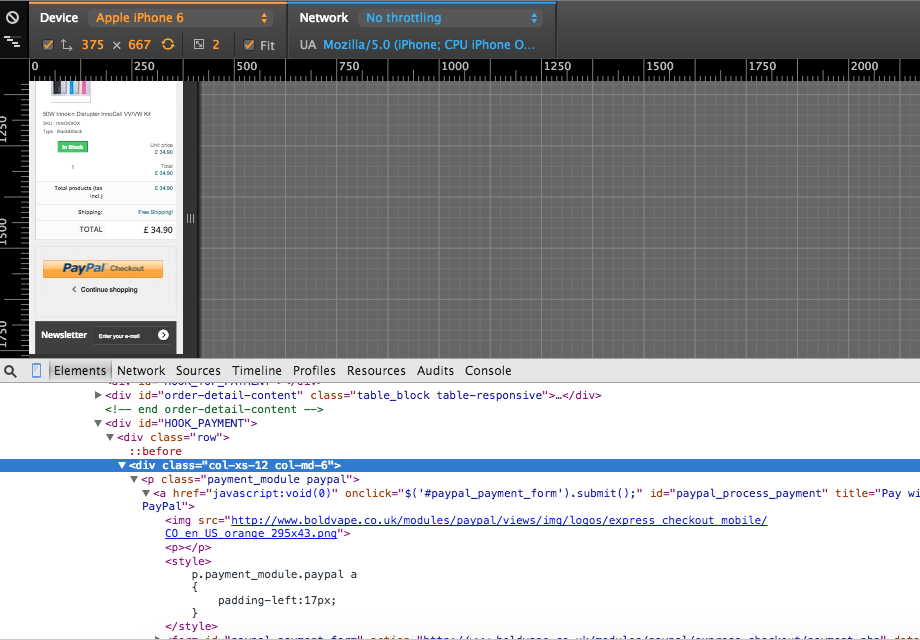This screenshot has height=640, width=920.
Task: Click the p.payment_module.paypal a selector text
Action: click(274, 574)
